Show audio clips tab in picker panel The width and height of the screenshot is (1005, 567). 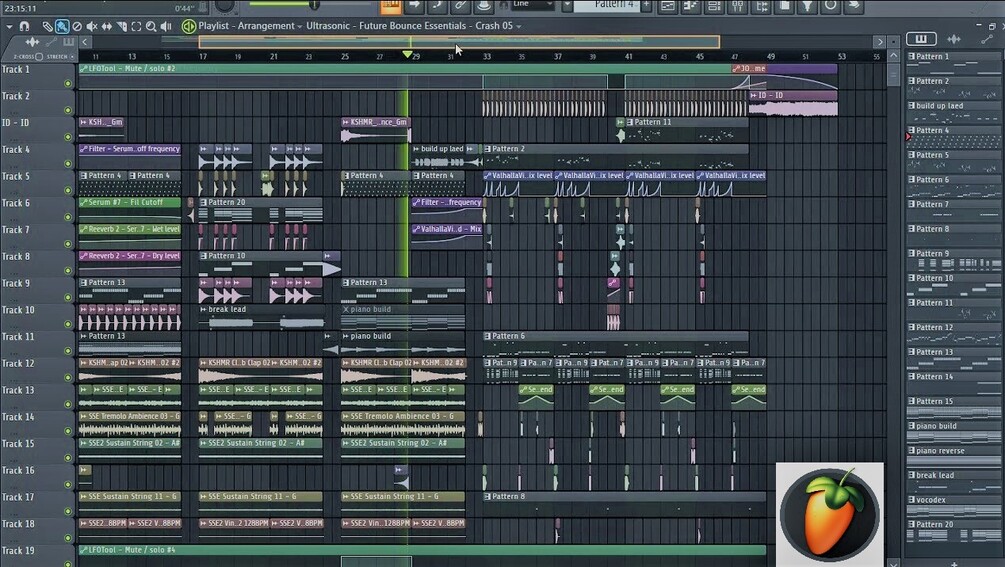pyautogui.click(x=954, y=39)
